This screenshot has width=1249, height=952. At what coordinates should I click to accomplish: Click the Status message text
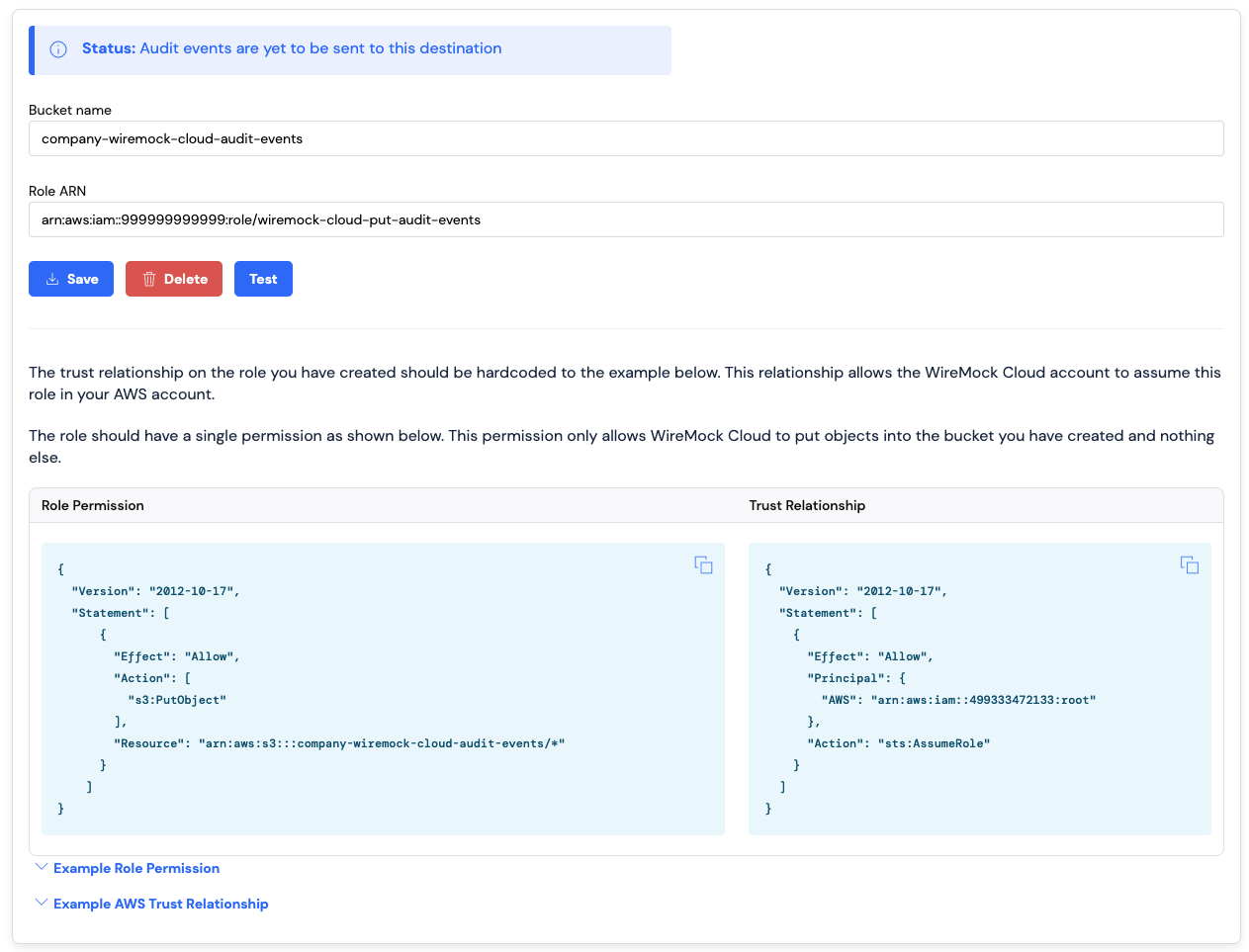(292, 48)
